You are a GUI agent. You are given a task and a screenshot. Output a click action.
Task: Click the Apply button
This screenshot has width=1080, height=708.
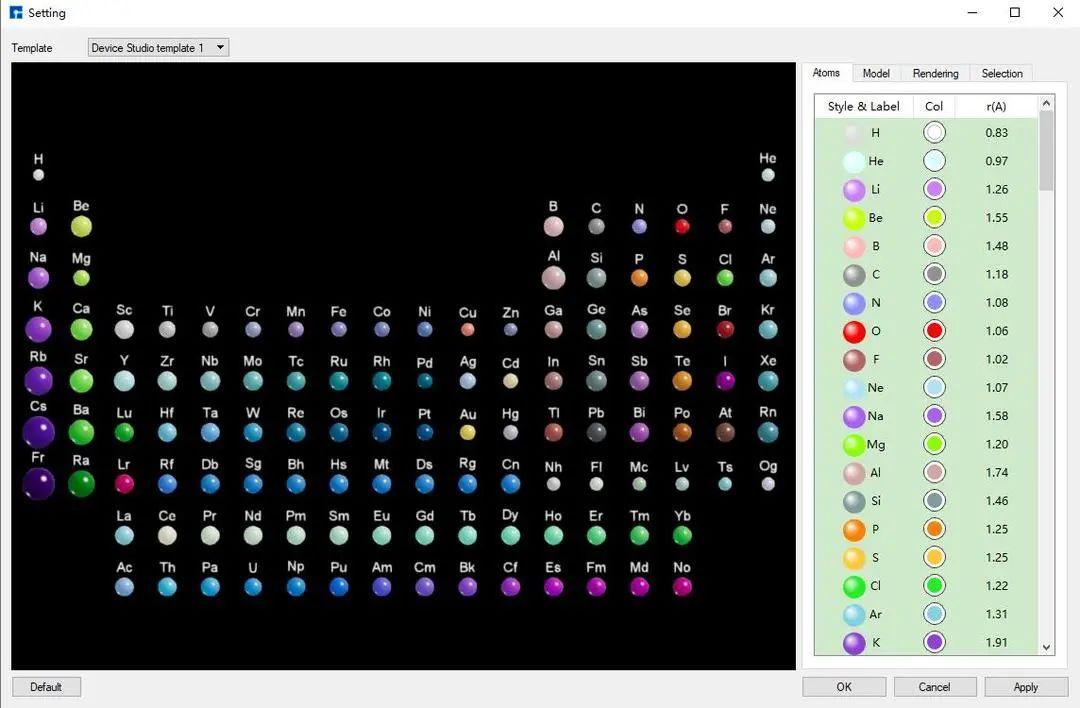pyautogui.click(x=1026, y=687)
